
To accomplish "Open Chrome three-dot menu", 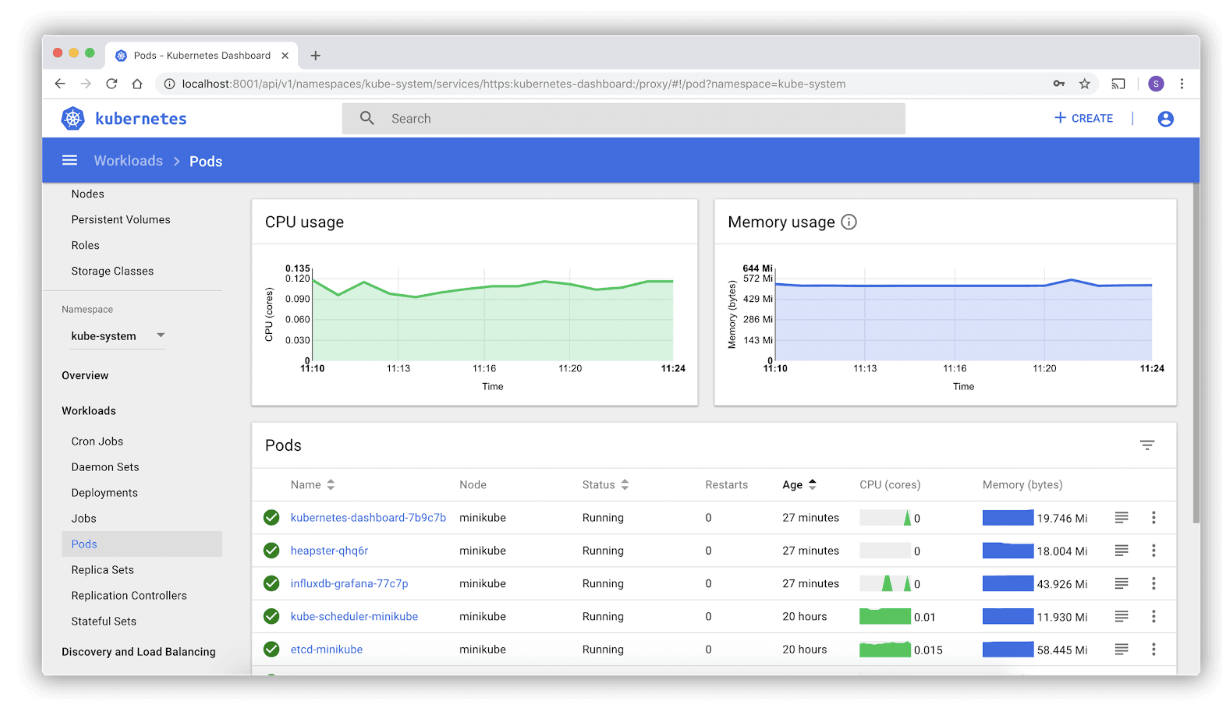I will (x=1182, y=84).
